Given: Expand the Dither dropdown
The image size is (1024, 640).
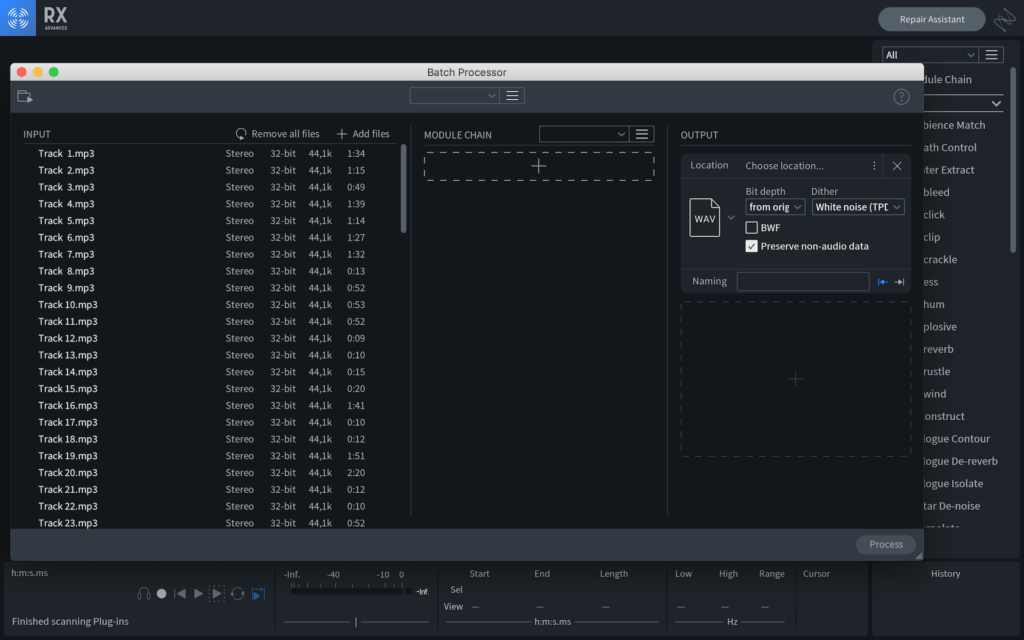Looking at the screenshot, I should (x=857, y=207).
